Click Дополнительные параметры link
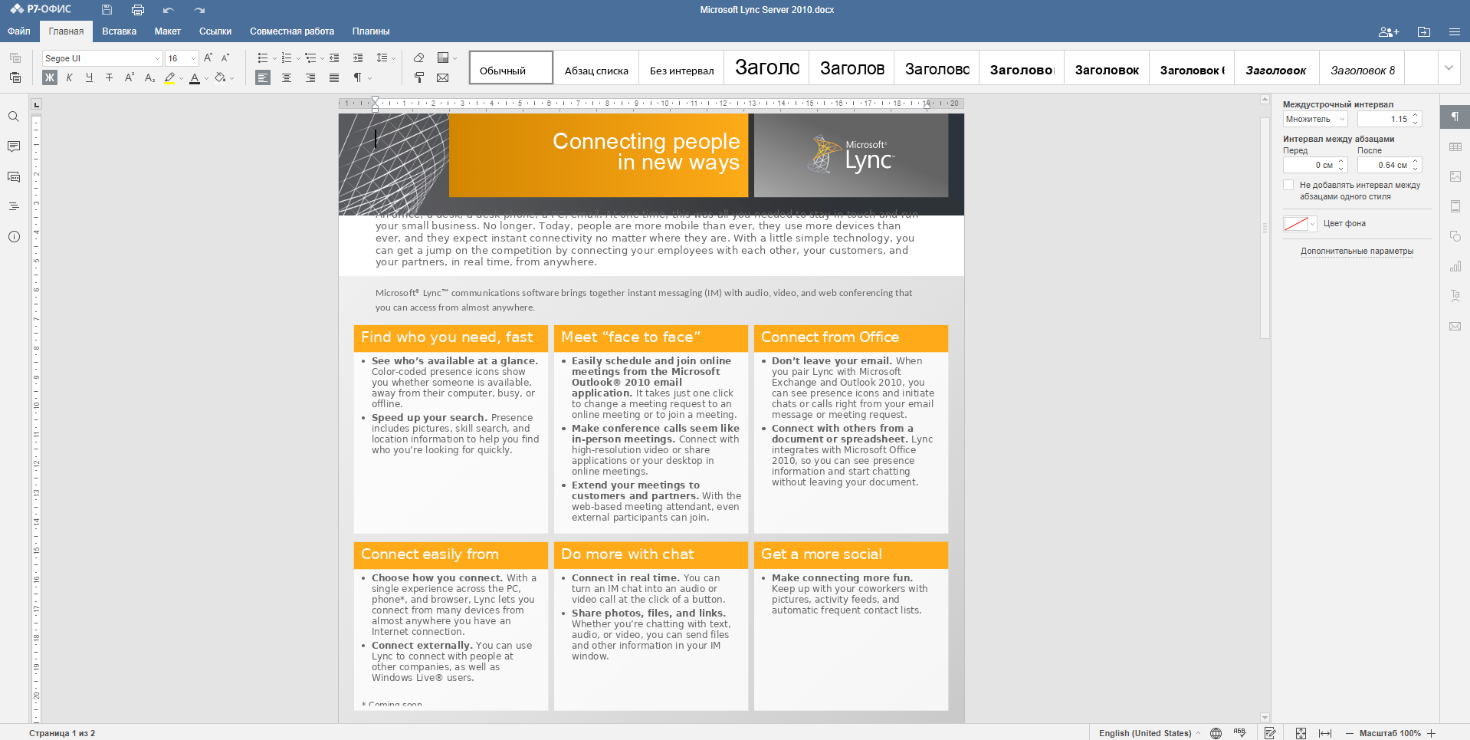Viewport: 1470px width, 740px height. point(1357,252)
